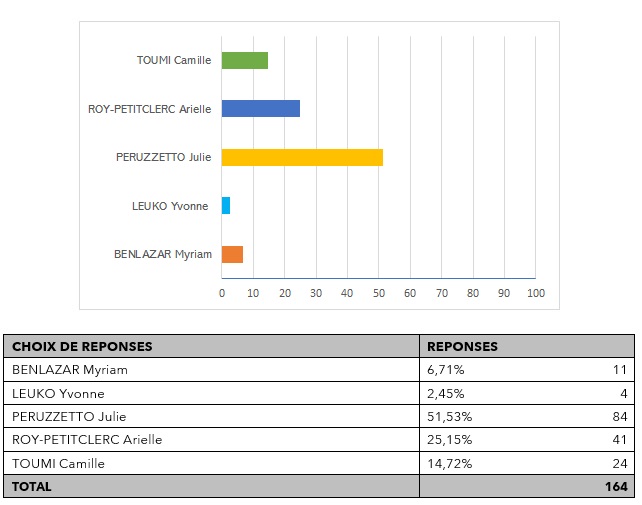Click the green TOUMI Camille bar

(244, 60)
